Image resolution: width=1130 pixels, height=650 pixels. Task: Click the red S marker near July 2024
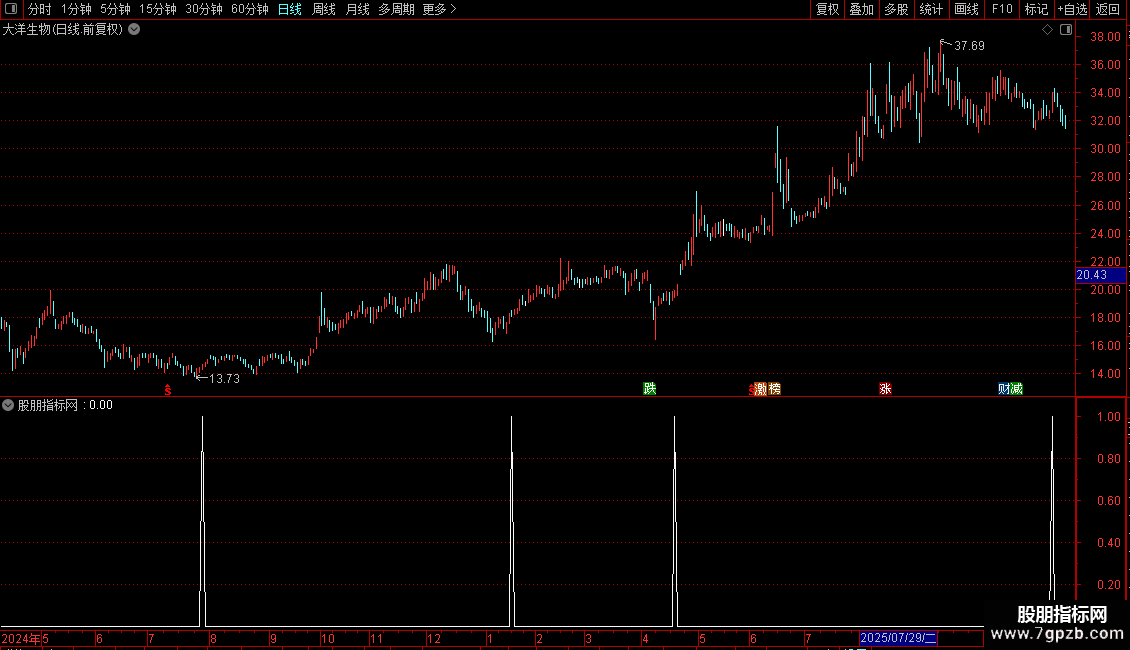168,390
